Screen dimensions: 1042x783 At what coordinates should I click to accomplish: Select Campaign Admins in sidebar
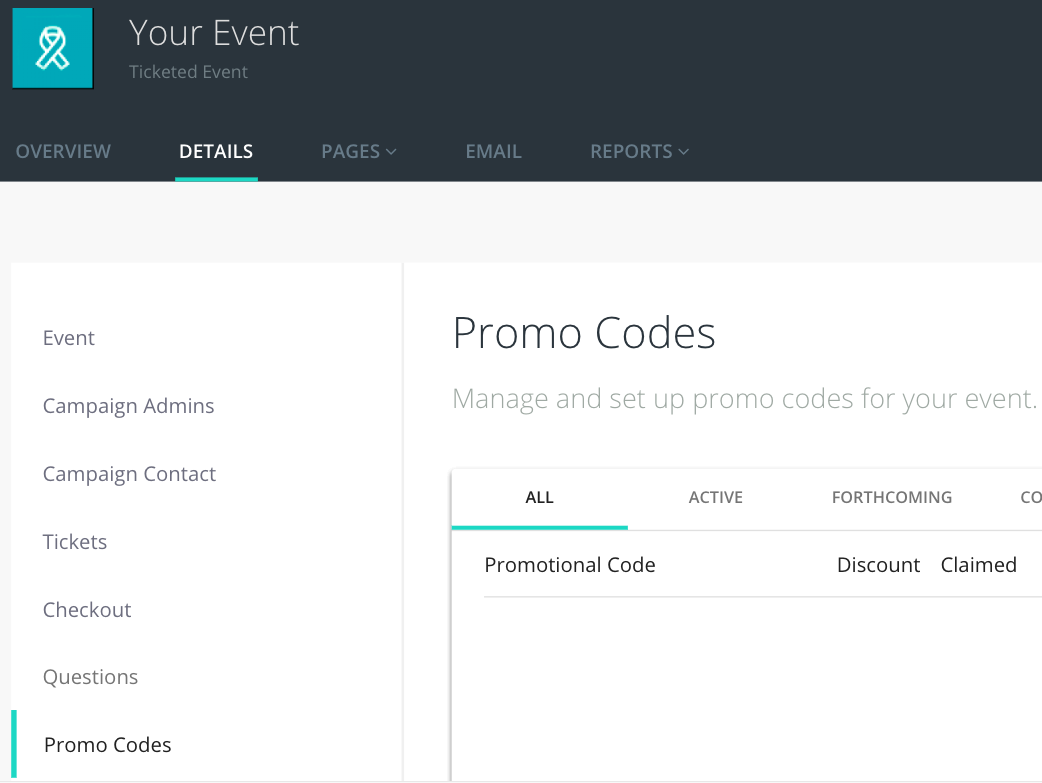(x=128, y=406)
